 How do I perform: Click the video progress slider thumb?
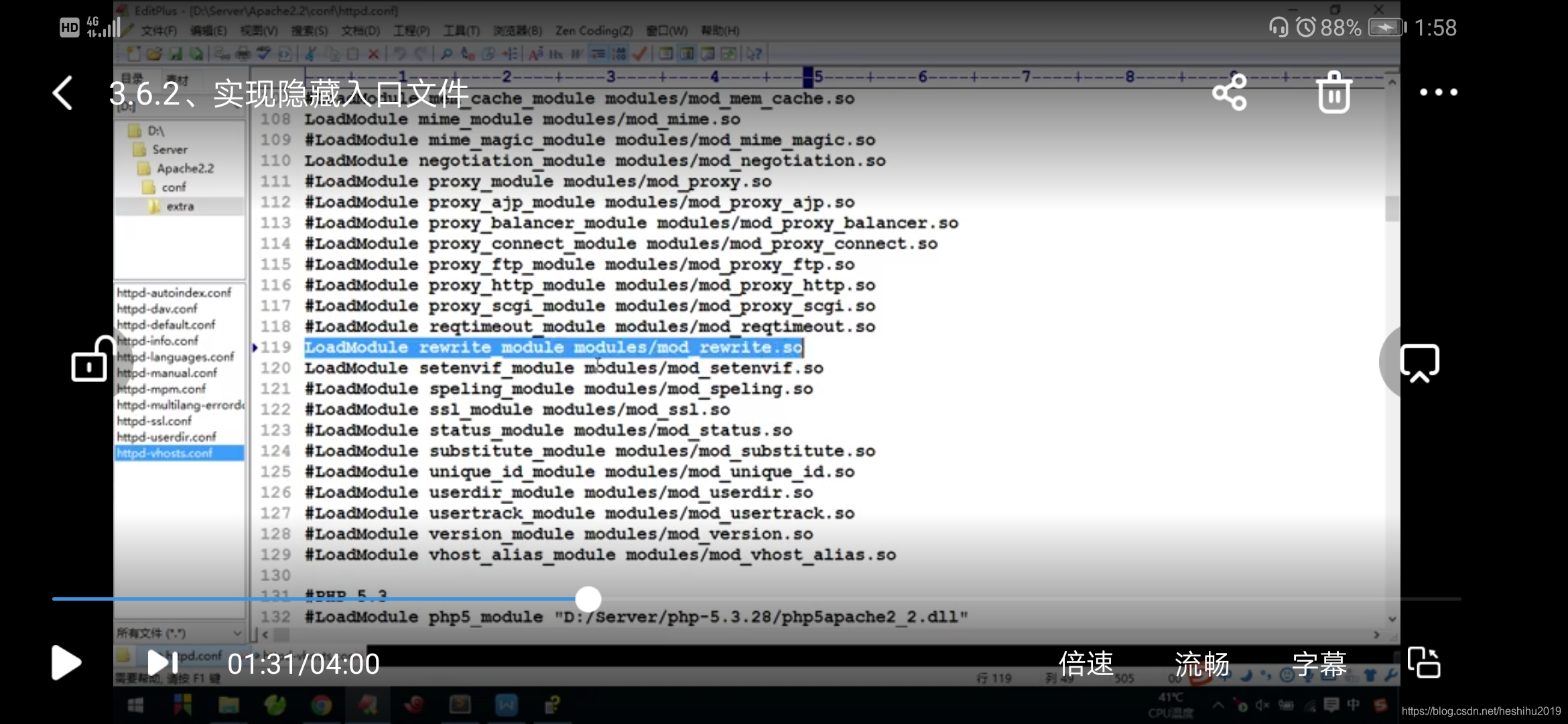tap(588, 599)
